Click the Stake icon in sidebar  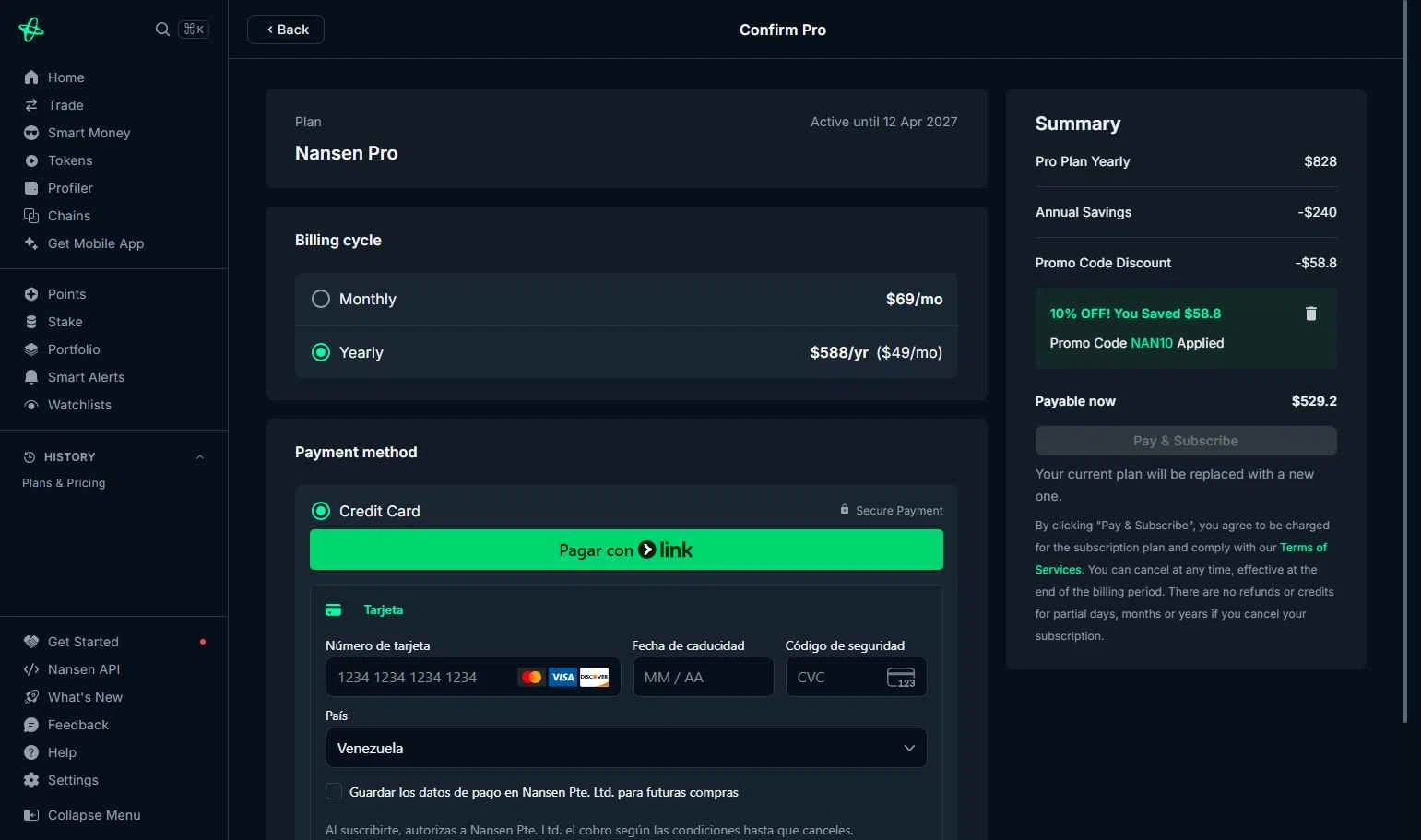tap(31, 322)
